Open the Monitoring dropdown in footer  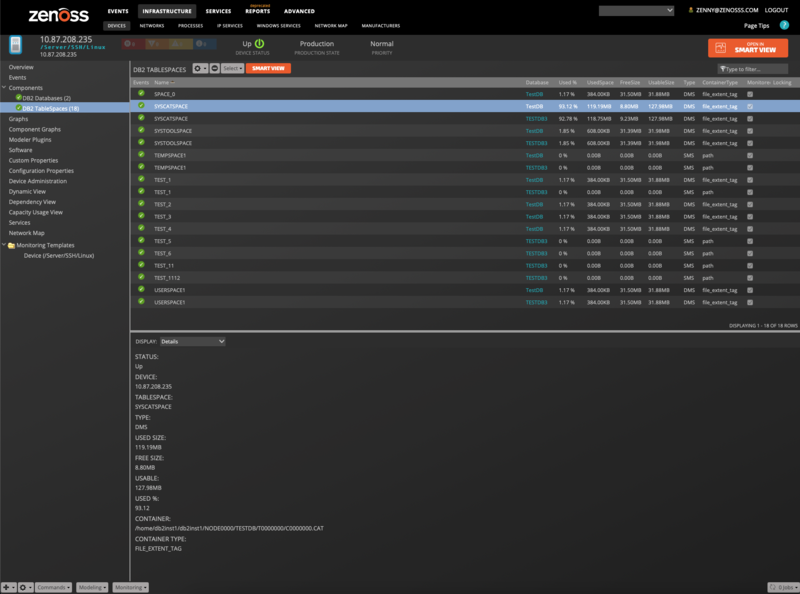pos(131,587)
